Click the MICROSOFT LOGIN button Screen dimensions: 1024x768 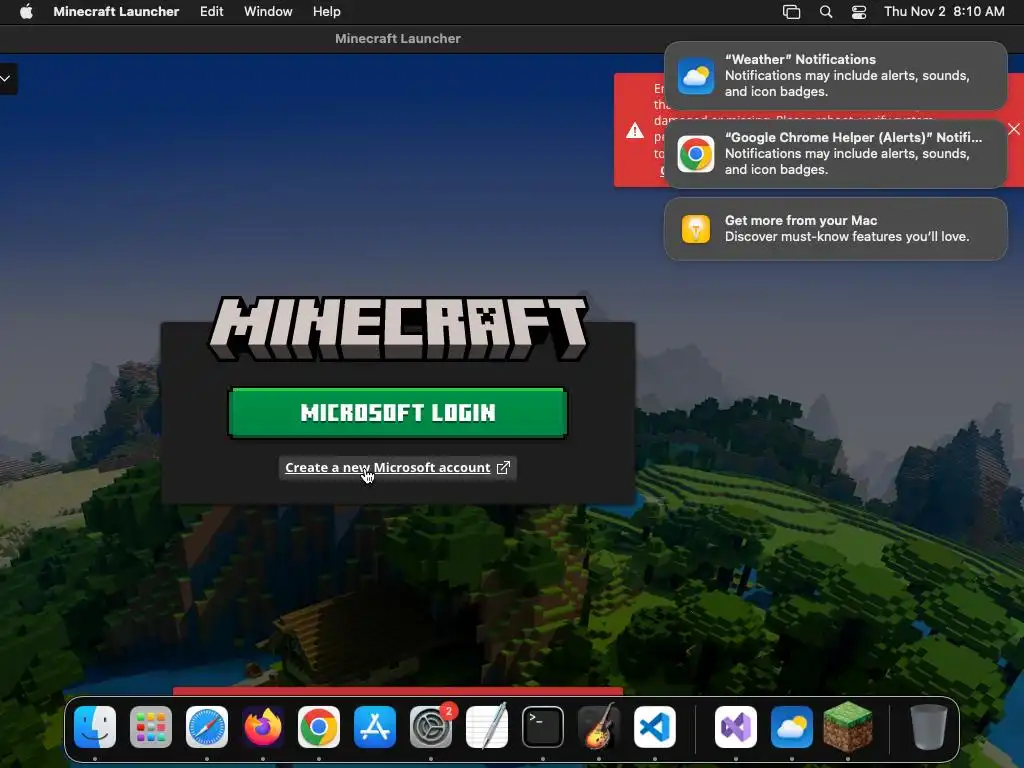tap(398, 413)
